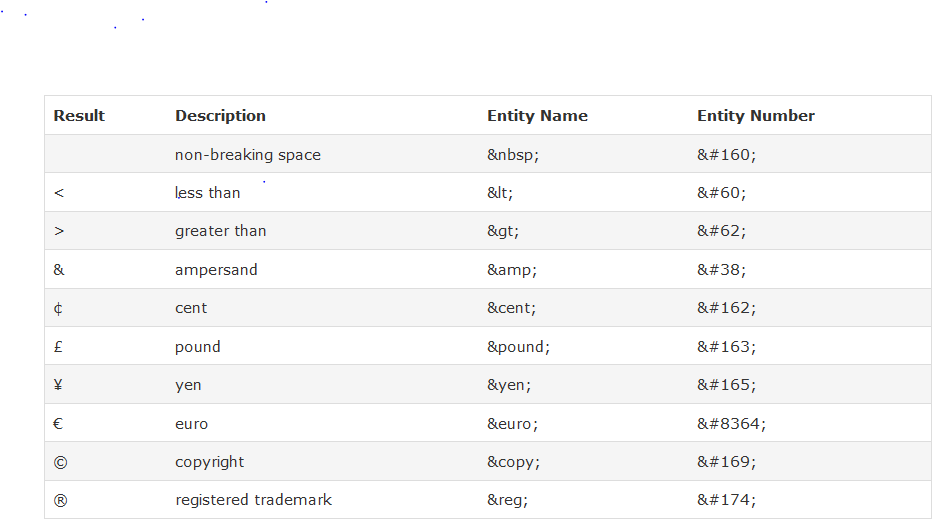Viewport: 933px width, 522px height.
Task: Click the Entity Number column header
Action: (x=755, y=116)
